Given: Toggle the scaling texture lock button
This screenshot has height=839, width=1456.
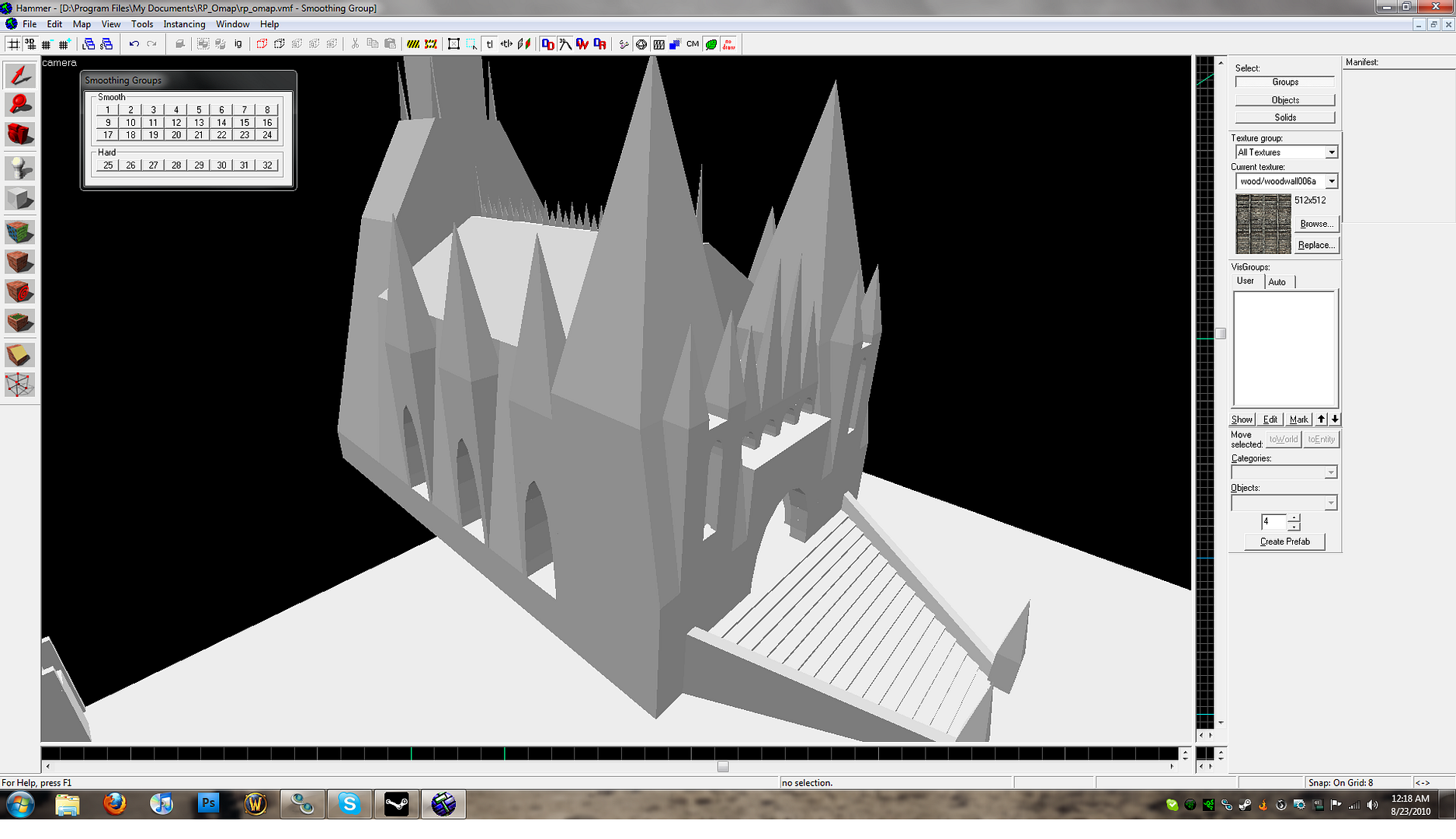Looking at the screenshot, I should [x=506, y=44].
